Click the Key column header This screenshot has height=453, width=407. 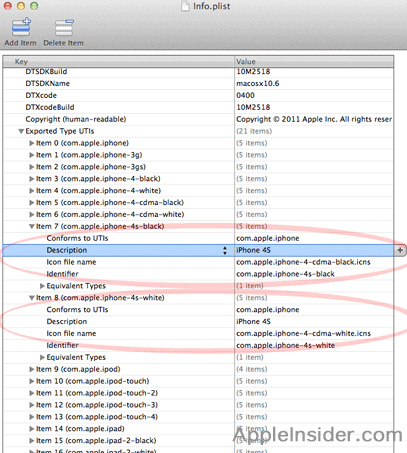click(118, 62)
